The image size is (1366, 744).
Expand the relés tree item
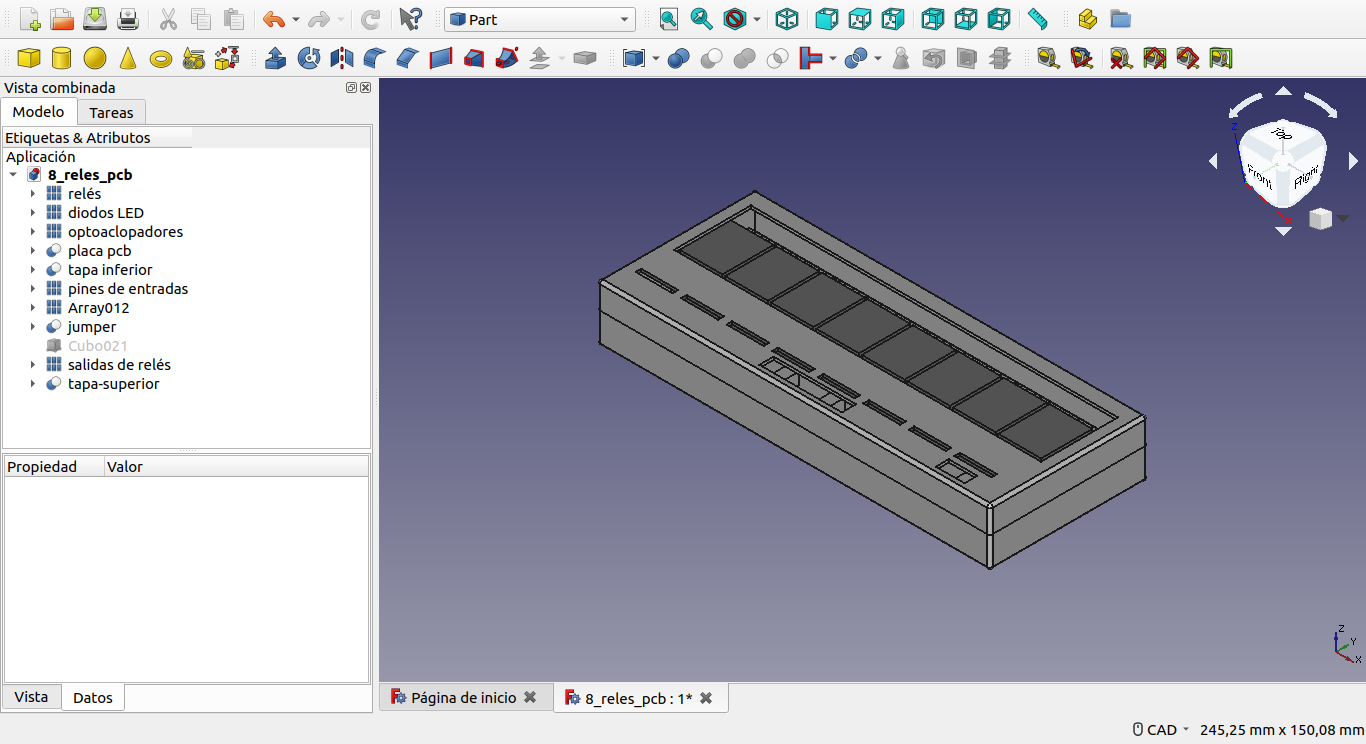point(33,194)
